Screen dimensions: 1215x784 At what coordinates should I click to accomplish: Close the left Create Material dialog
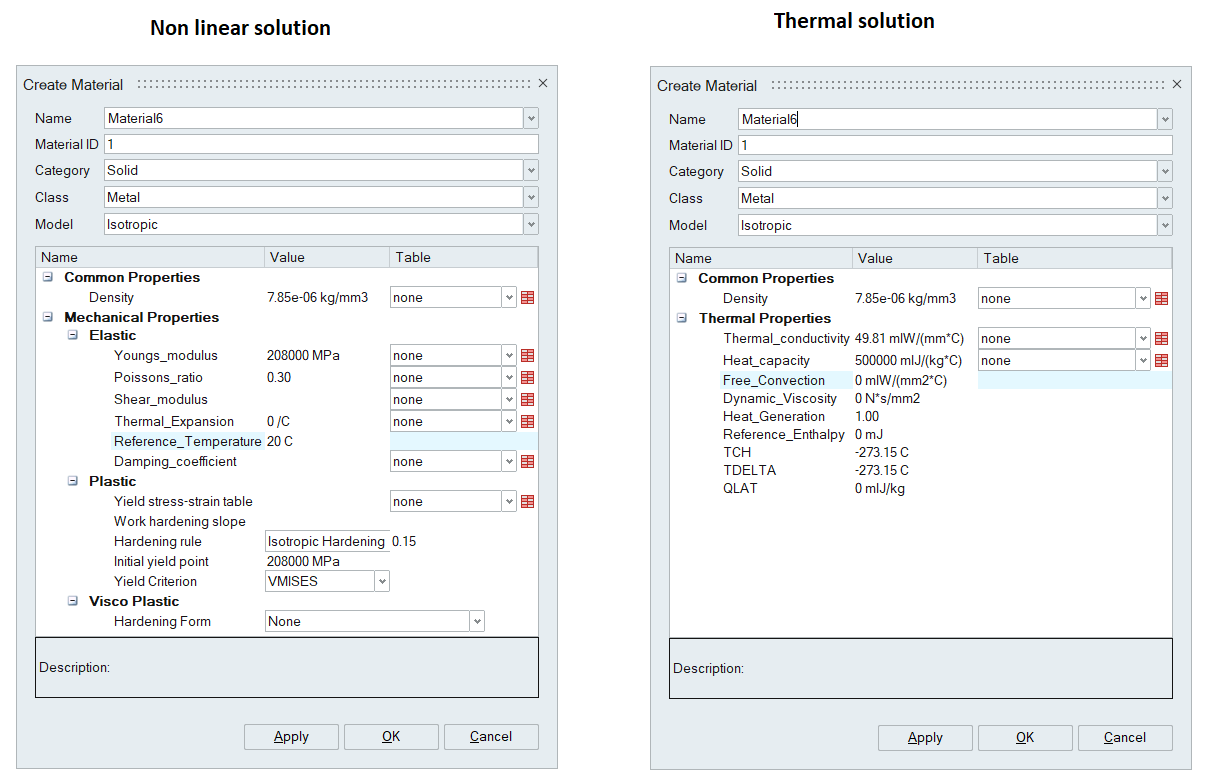click(x=543, y=84)
